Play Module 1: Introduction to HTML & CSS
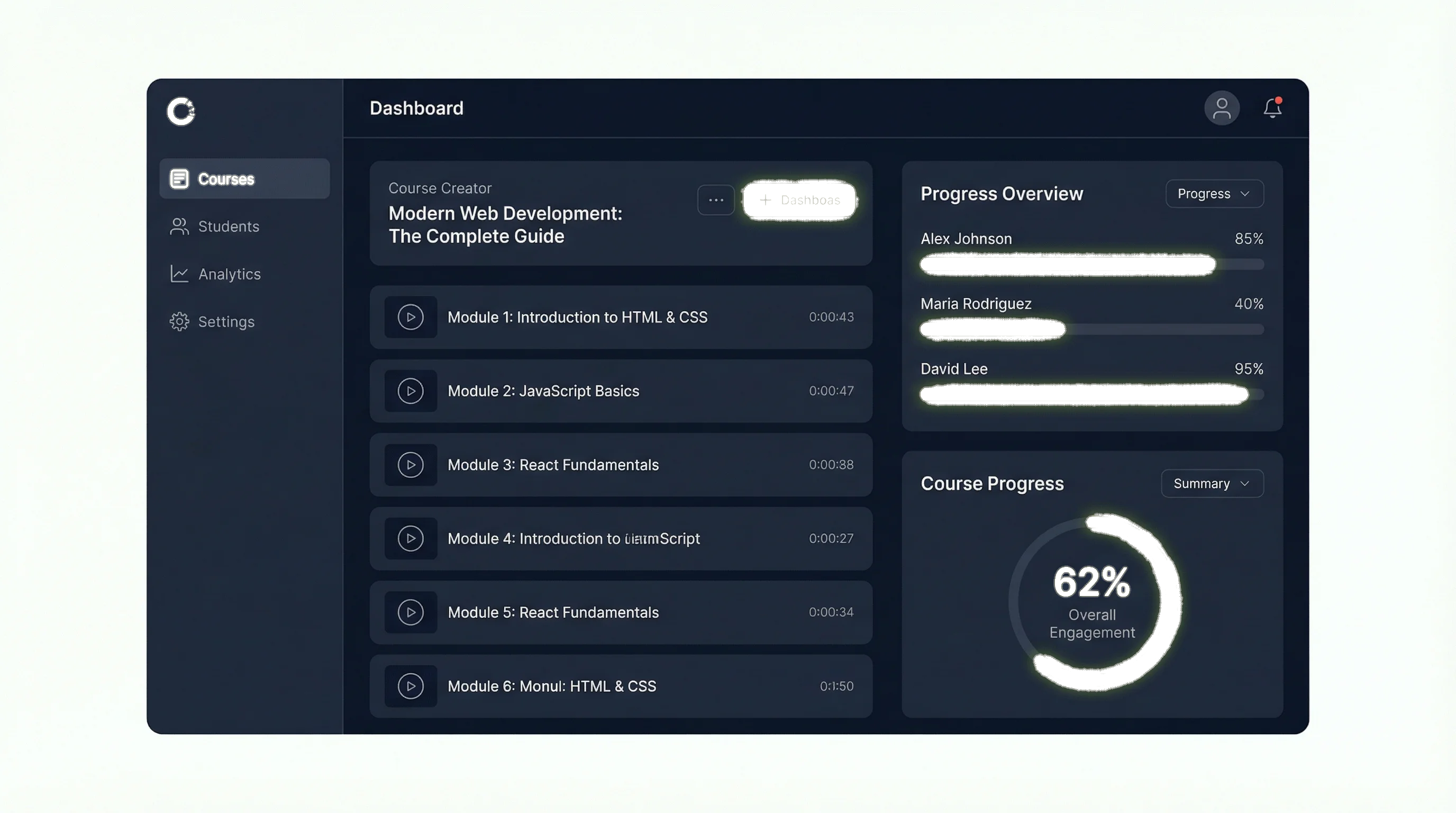1456x813 pixels. [411, 317]
